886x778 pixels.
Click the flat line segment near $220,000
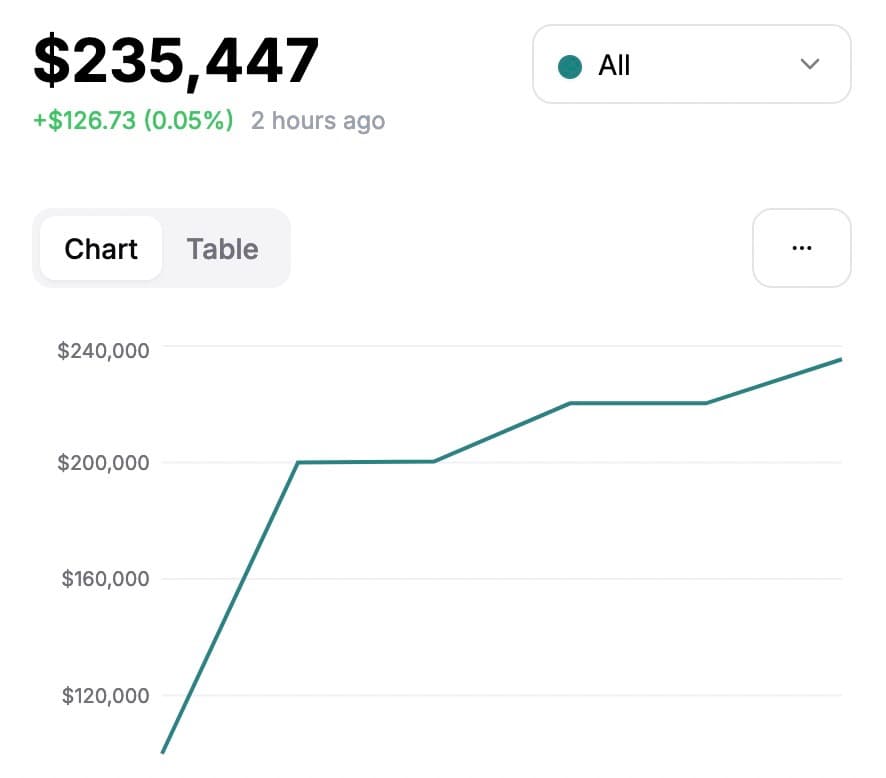point(638,403)
